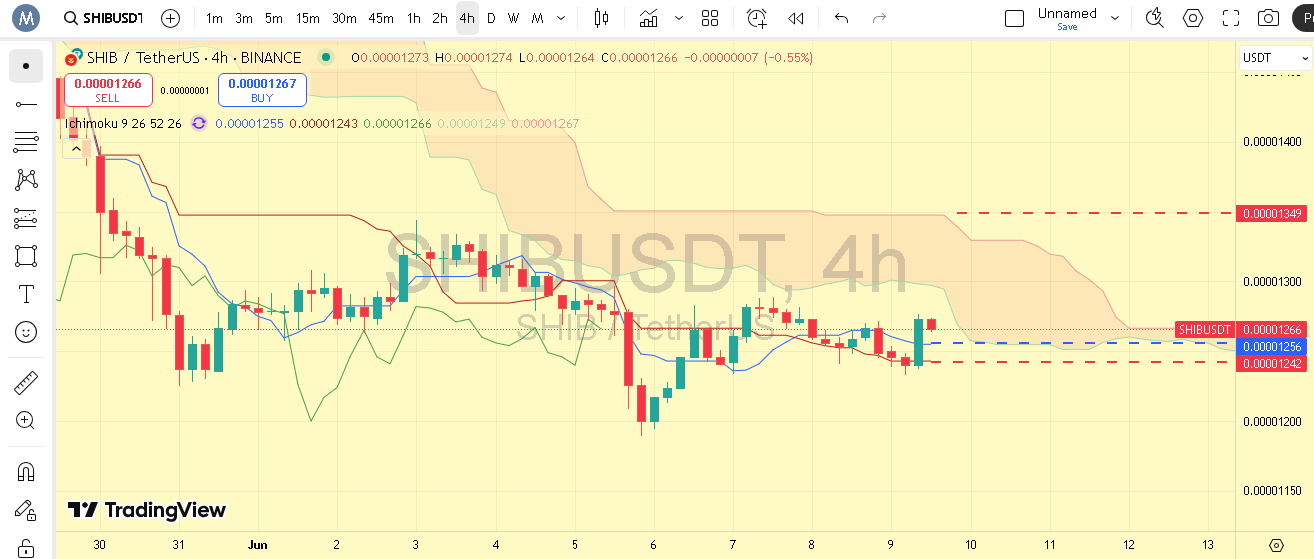
Task: Open candlestick chart type selector
Action: pyautogui.click(x=601, y=18)
